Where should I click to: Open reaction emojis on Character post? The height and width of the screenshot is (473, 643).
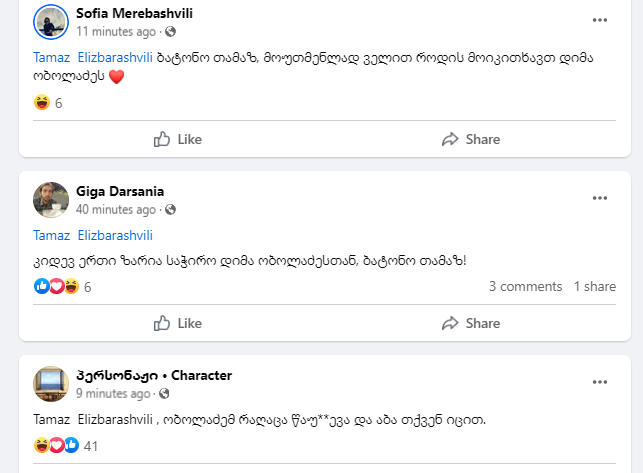56,445
